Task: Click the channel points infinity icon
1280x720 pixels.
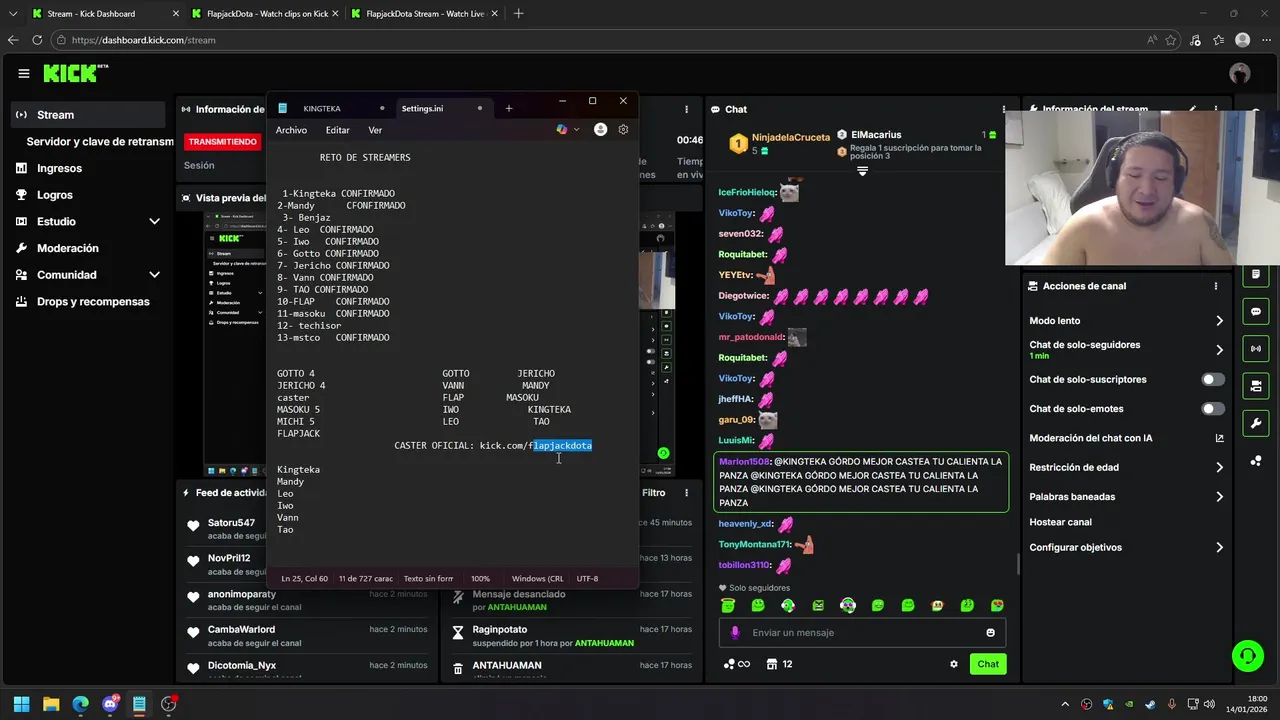Action: coord(736,664)
